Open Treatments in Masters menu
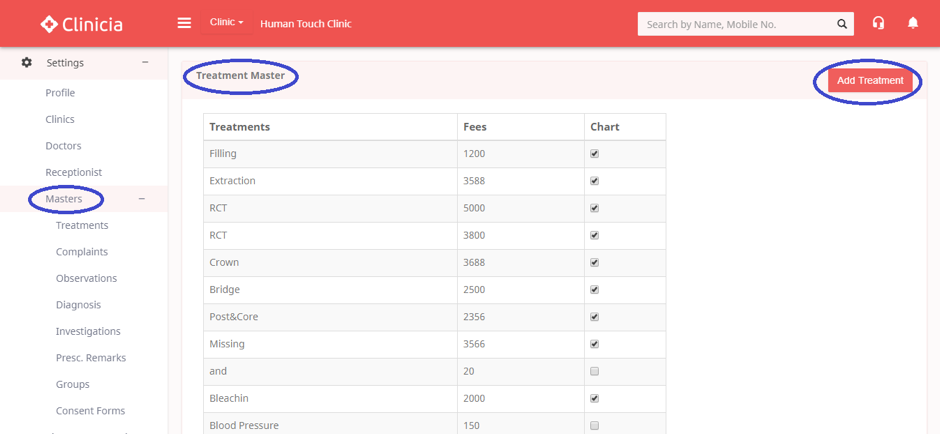Image resolution: width=940 pixels, height=434 pixels. 82,226
